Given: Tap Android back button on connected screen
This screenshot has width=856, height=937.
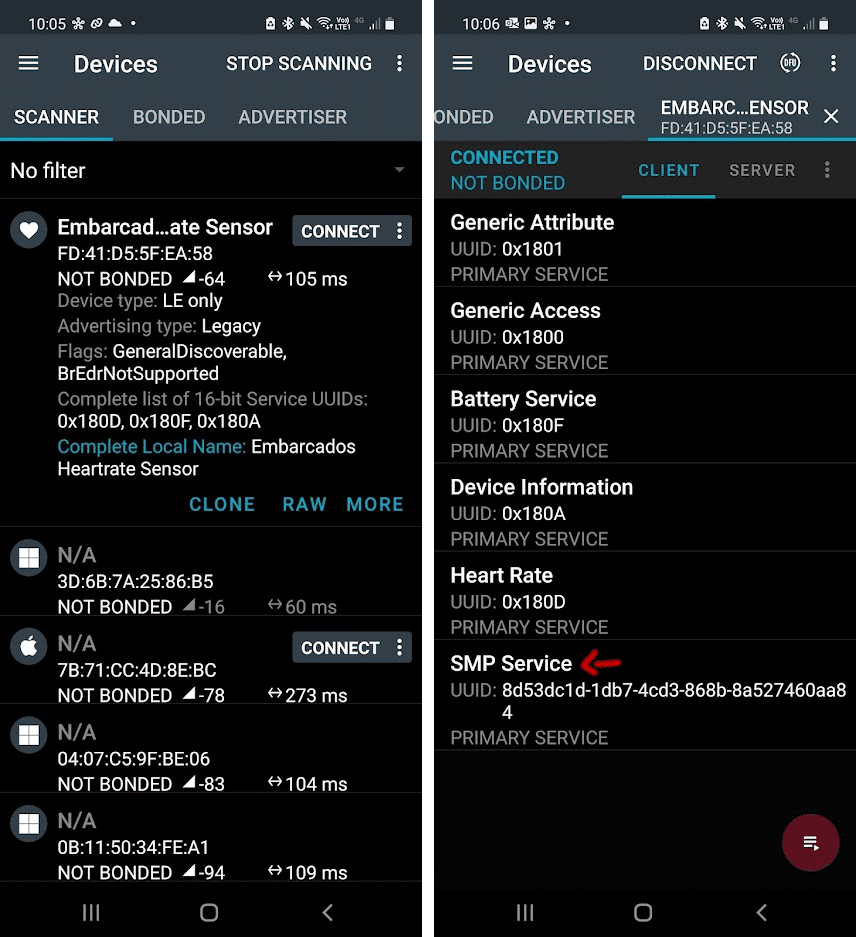Looking at the screenshot, I should click(762, 912).
